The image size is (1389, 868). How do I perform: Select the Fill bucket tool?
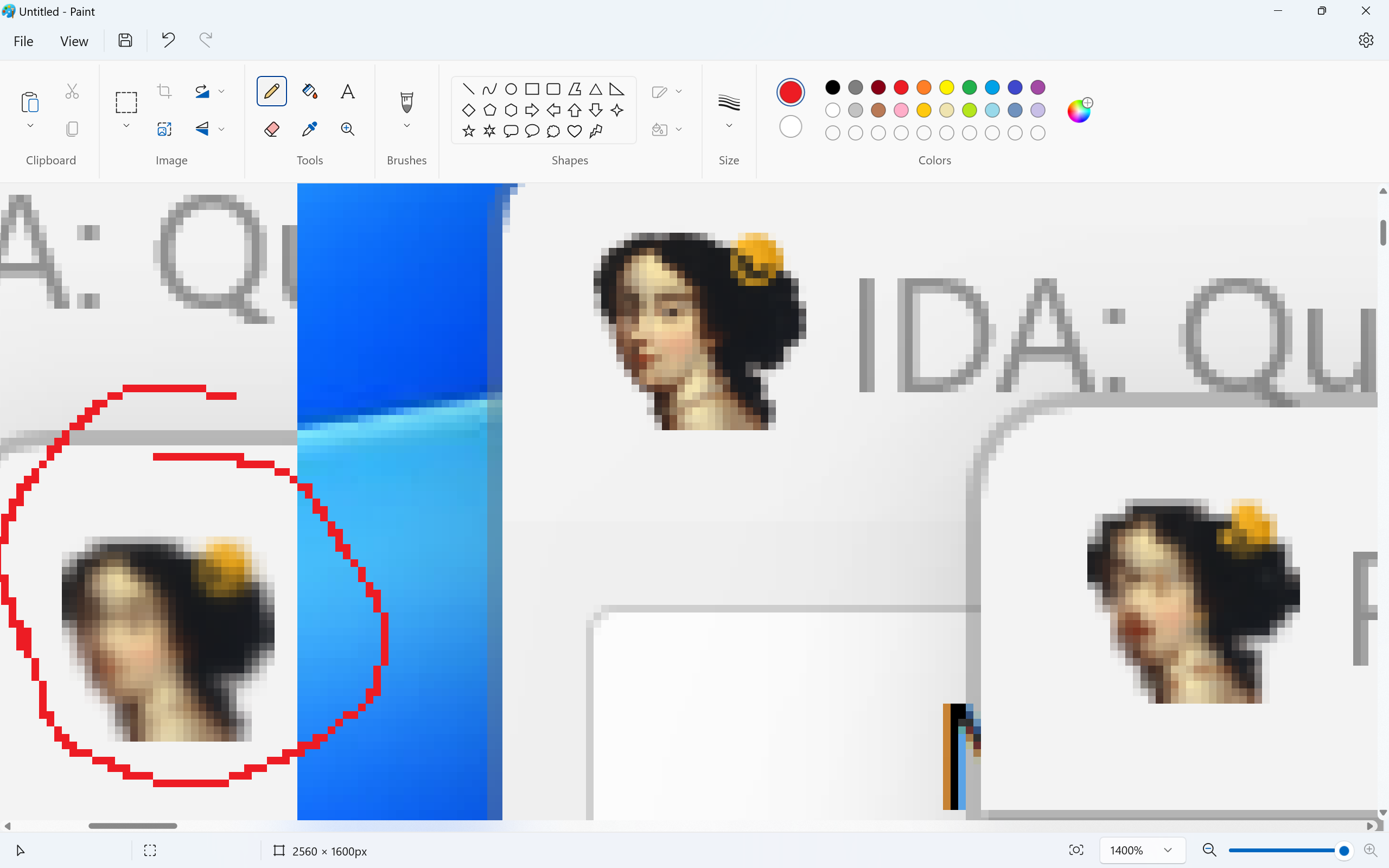click(310, 91)
